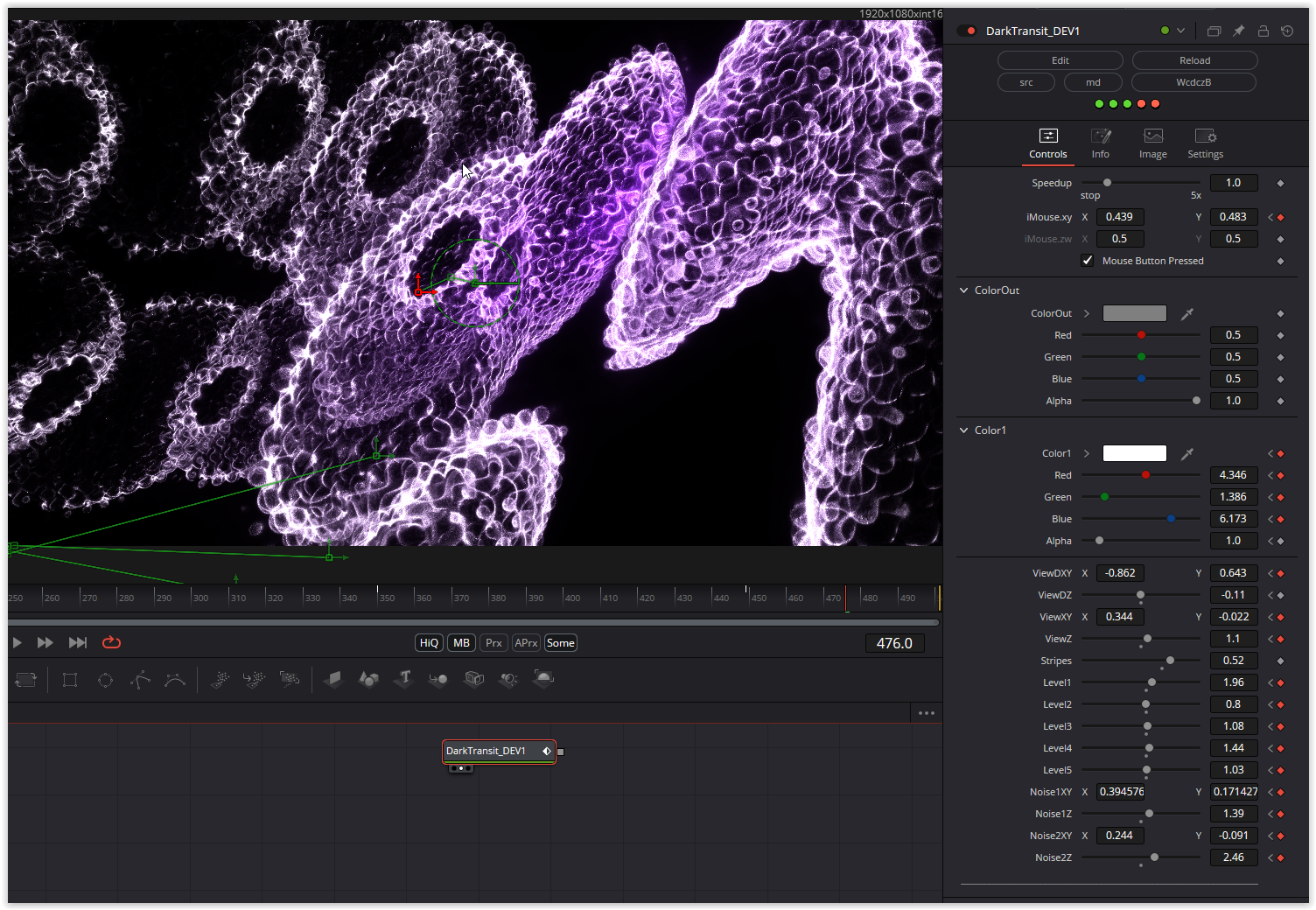Add a Text 3D node
1316x910 pixels.
(x=403, y=680)
